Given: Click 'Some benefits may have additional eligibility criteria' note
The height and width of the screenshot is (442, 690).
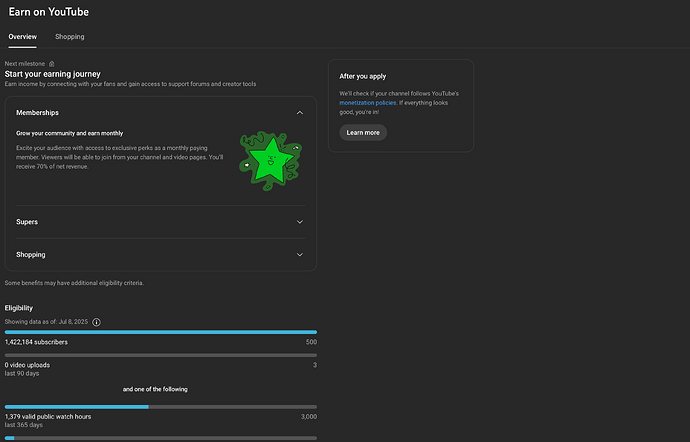Looking at the screenshot, I should coord(74,283).
